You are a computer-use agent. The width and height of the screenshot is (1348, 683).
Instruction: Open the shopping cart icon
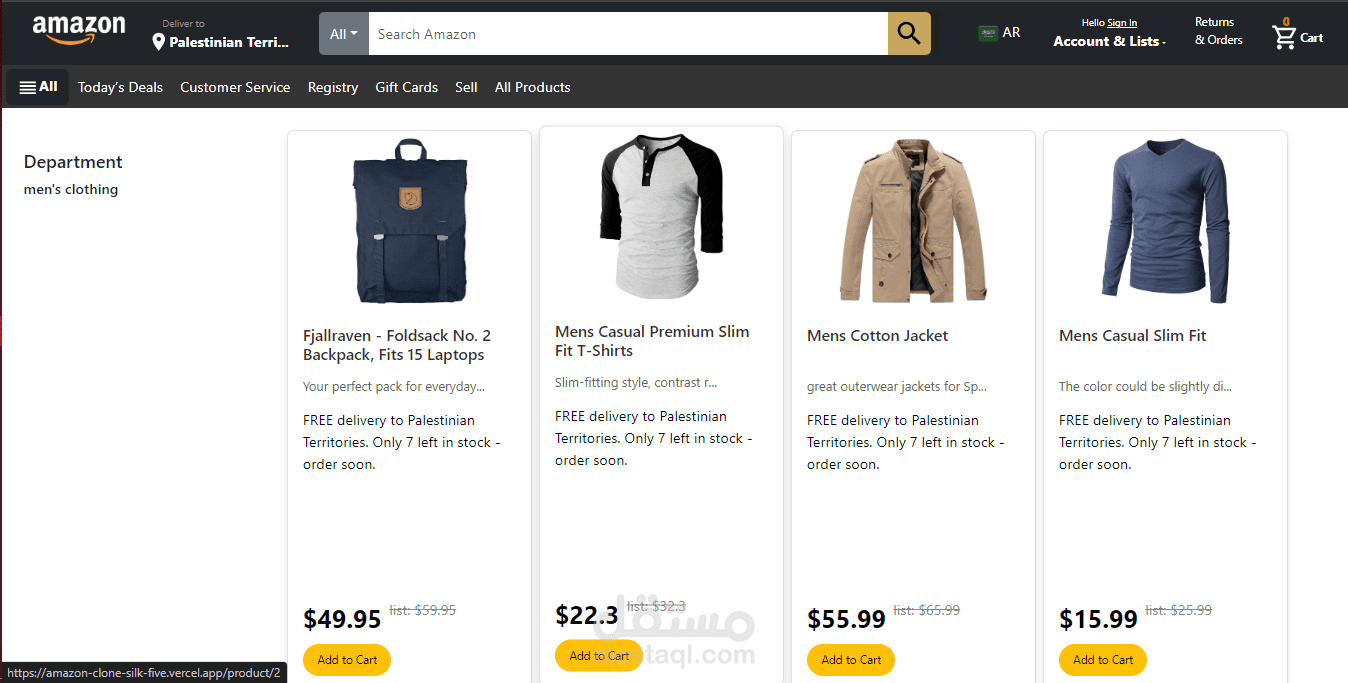(x=1284, y=37)
